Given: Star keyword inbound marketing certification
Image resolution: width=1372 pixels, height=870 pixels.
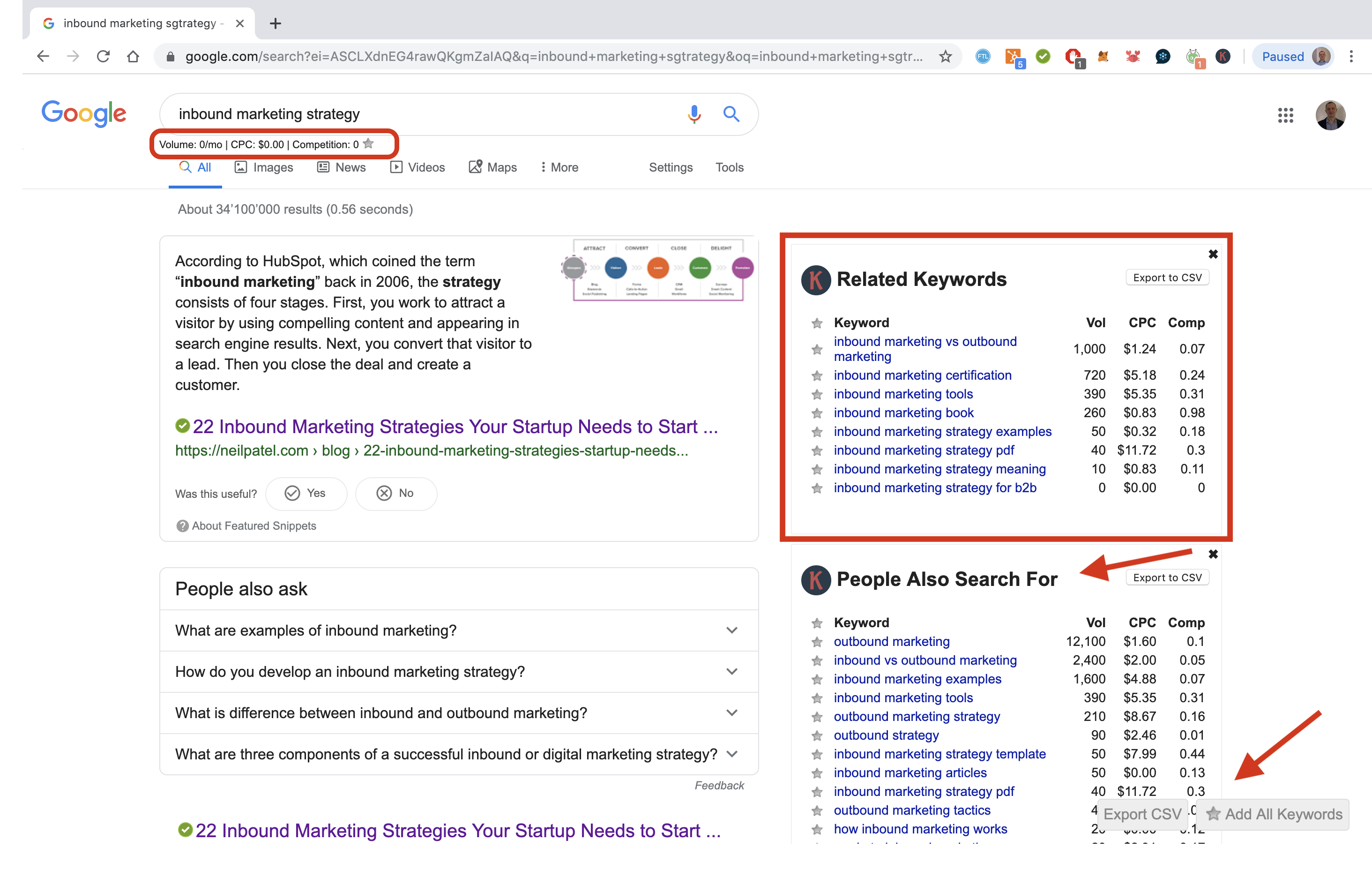Looking at the screenshot, I should coord(816,376).
